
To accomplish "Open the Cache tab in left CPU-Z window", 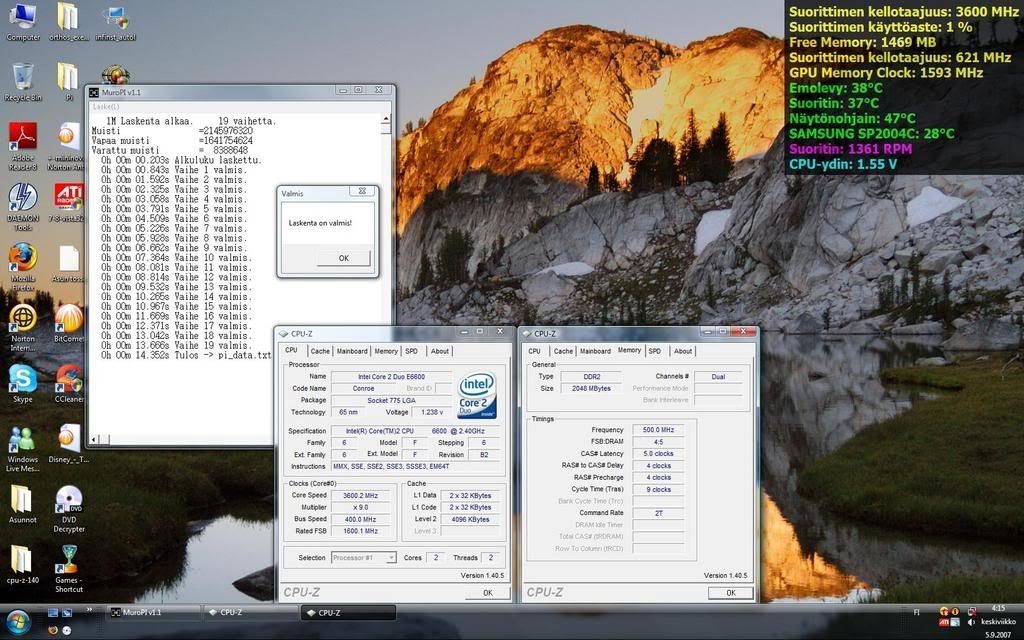I will pyautogui.click(x=320, y=351).
